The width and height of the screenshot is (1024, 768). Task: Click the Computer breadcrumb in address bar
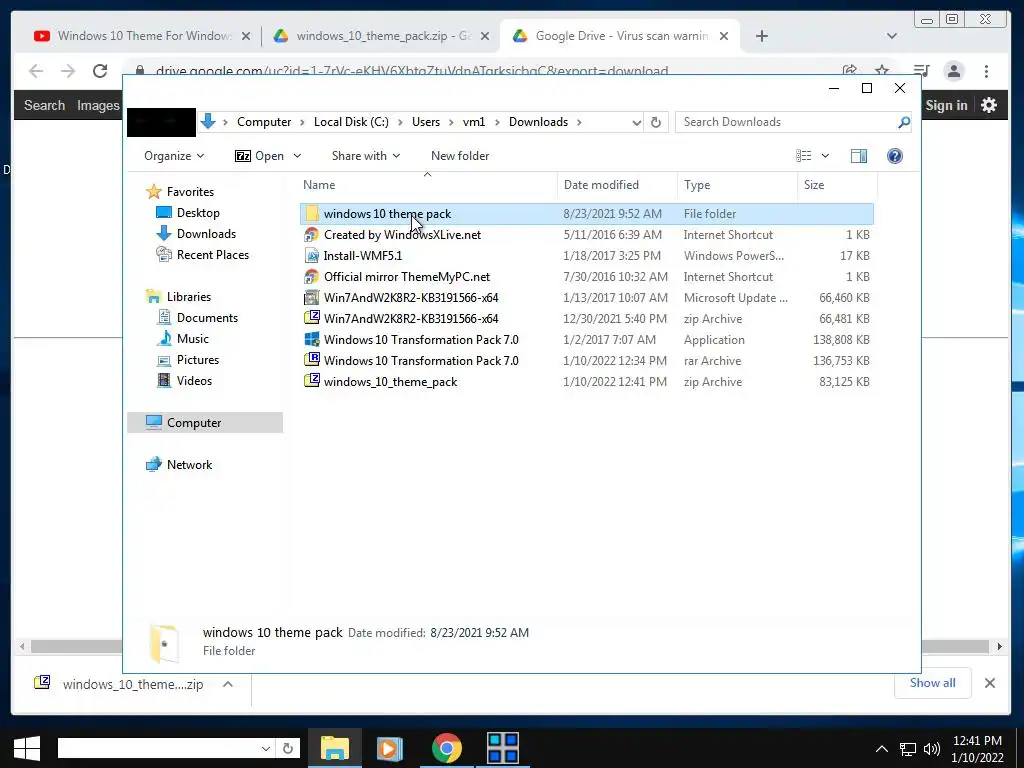pos(264,122)
